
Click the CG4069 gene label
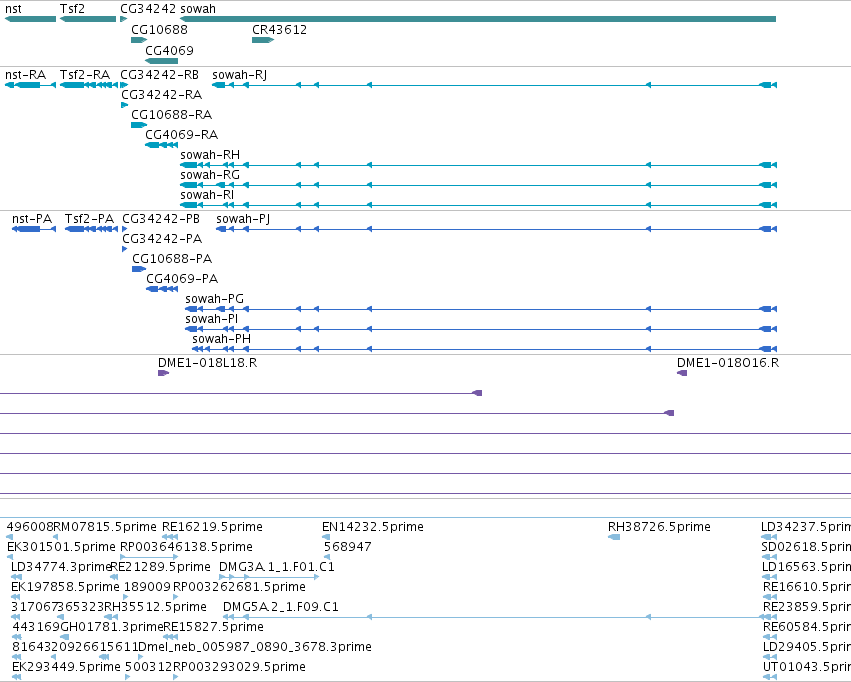(169, 50)
